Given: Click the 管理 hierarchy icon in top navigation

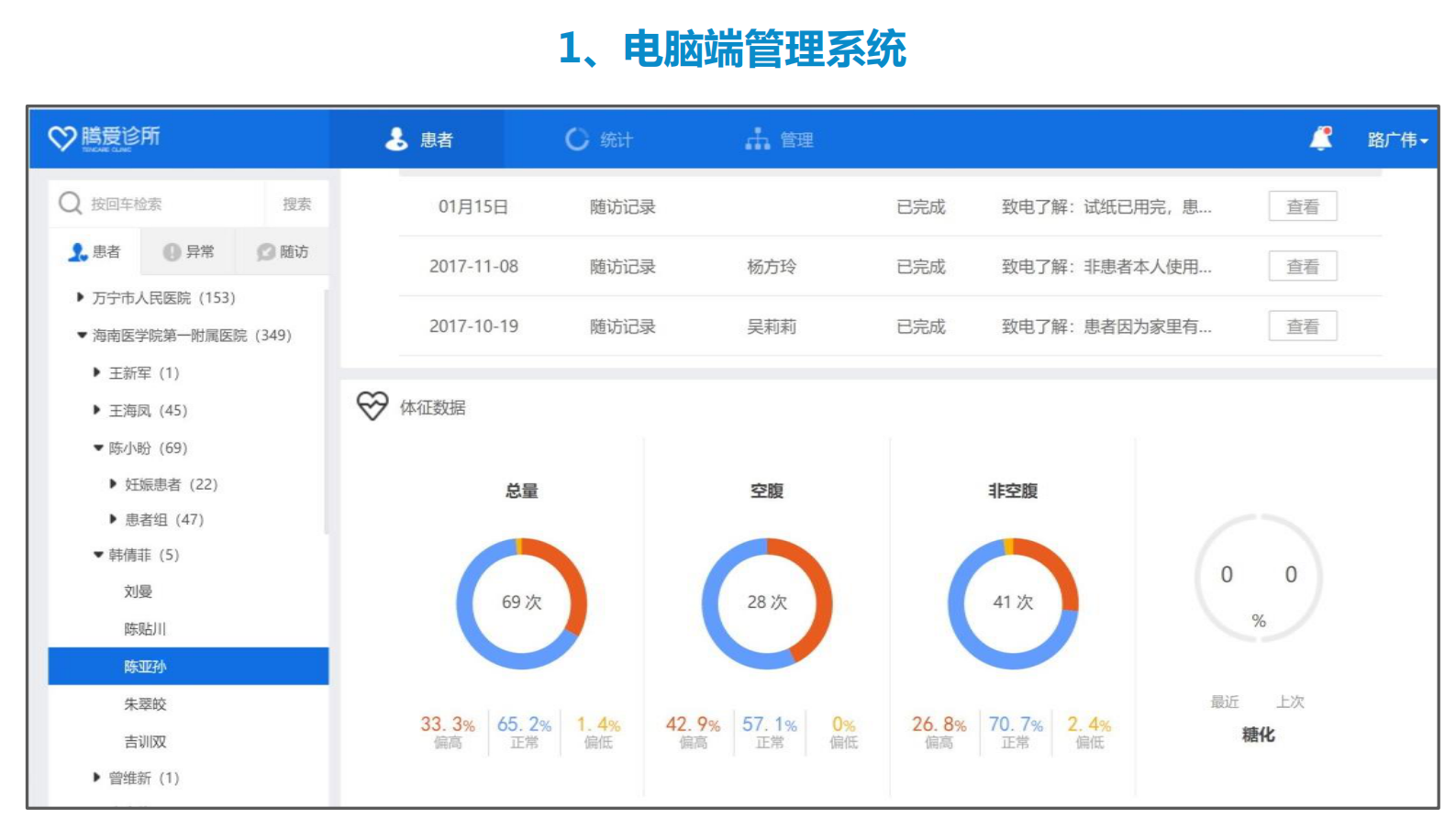Looking at the screenshot, I should 757,139.
